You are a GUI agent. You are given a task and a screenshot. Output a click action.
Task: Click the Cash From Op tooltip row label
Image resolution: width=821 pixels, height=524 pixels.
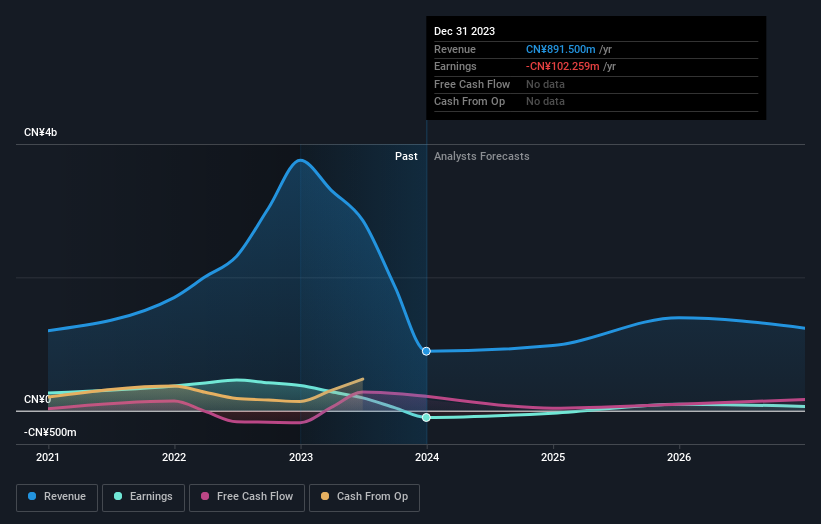(x=470, y=102)
